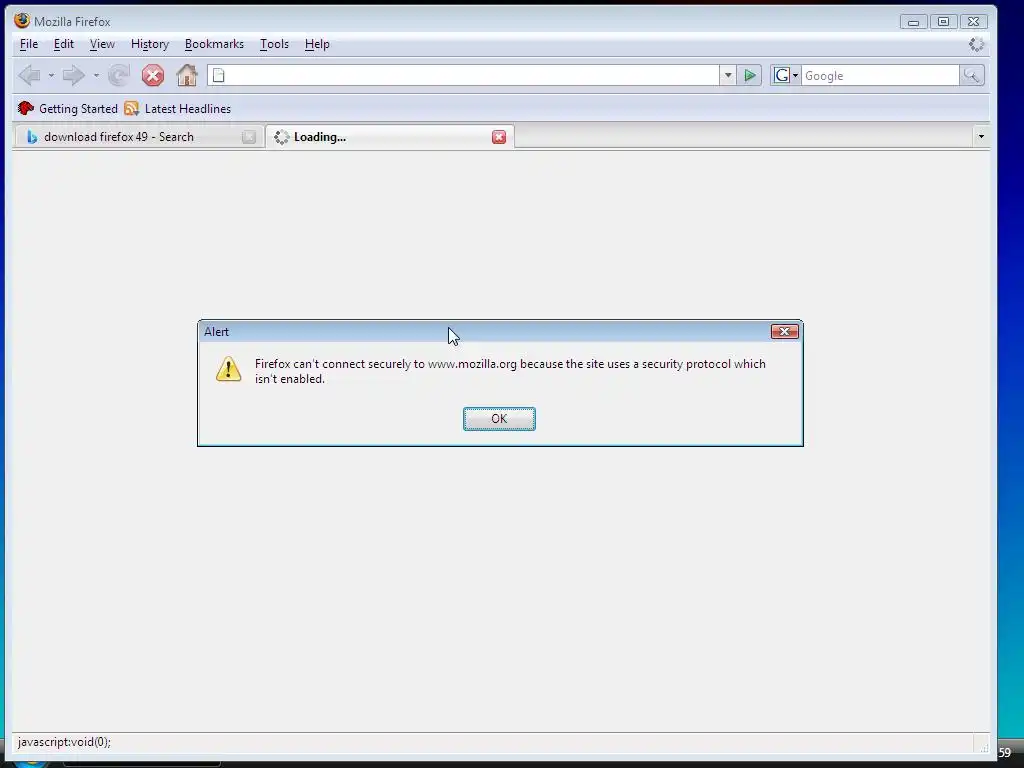Open the list all tabs dropdown
The image size is (1024, 768).
click(x=981, y=136)
